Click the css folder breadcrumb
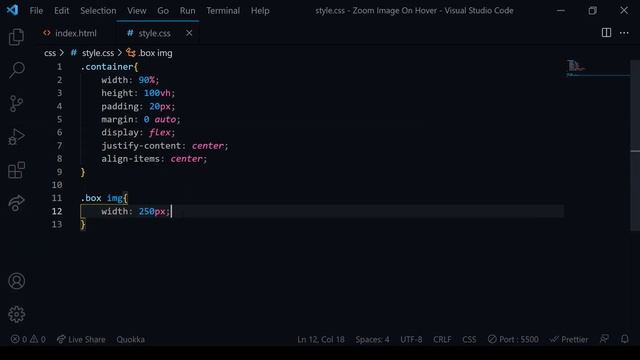 50,53
